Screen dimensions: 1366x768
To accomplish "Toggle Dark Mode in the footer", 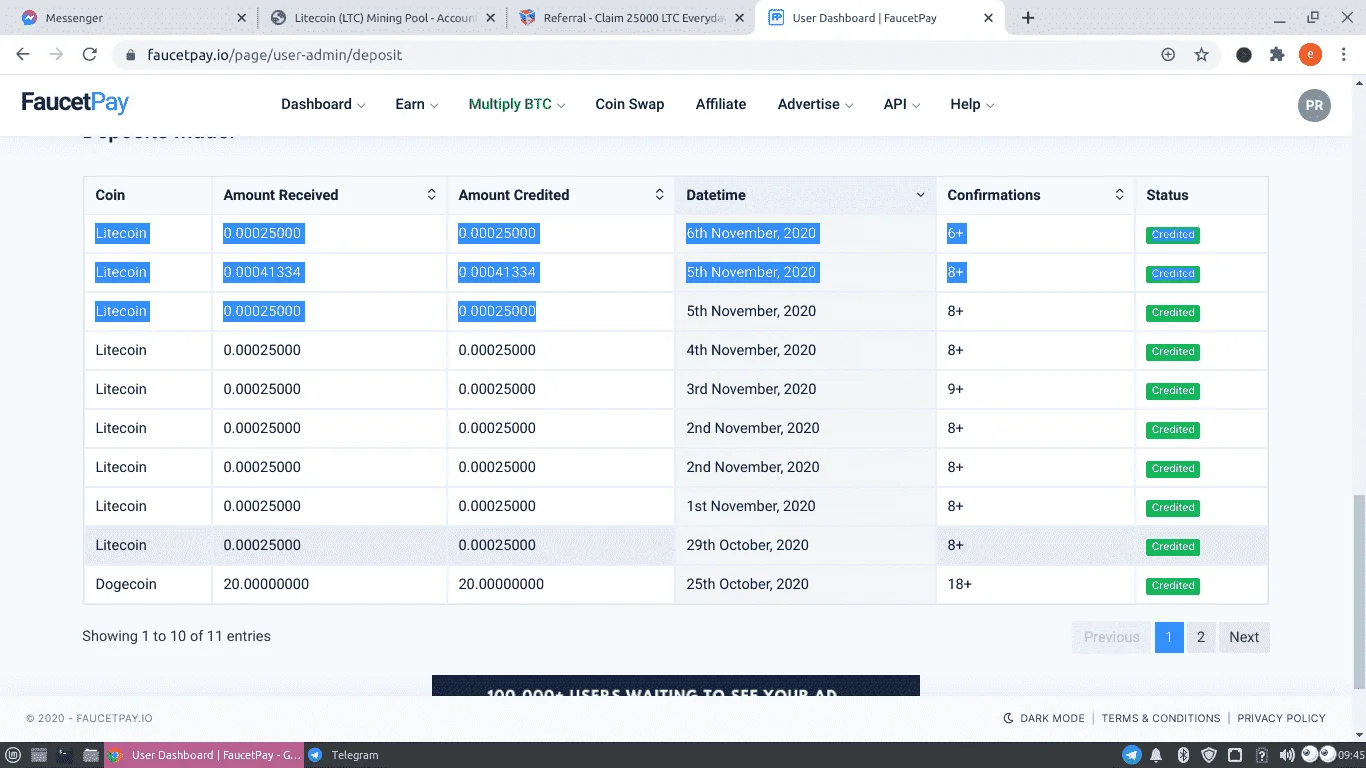I will (1044, 718).
